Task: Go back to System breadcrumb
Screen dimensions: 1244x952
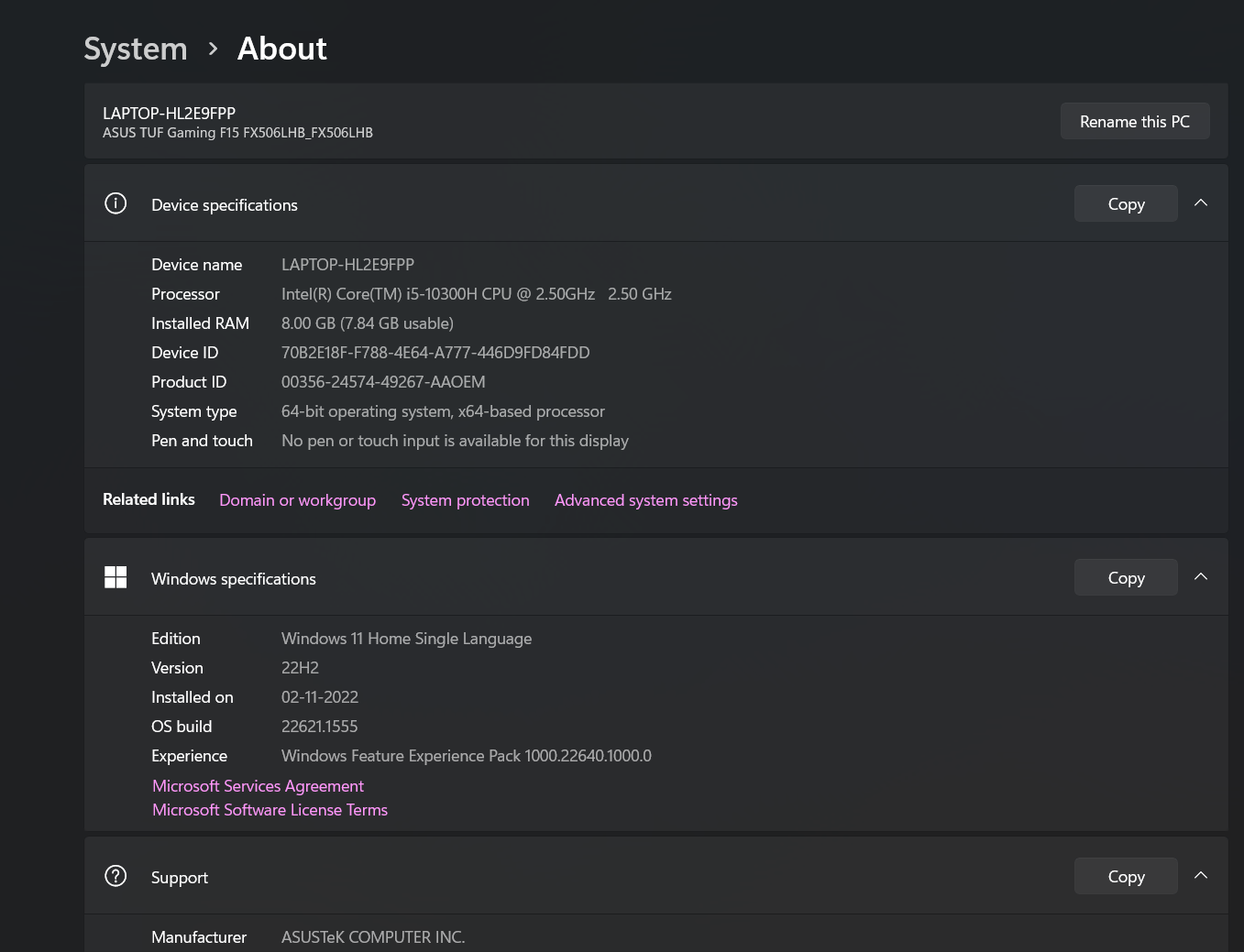Action: point(136,49)
